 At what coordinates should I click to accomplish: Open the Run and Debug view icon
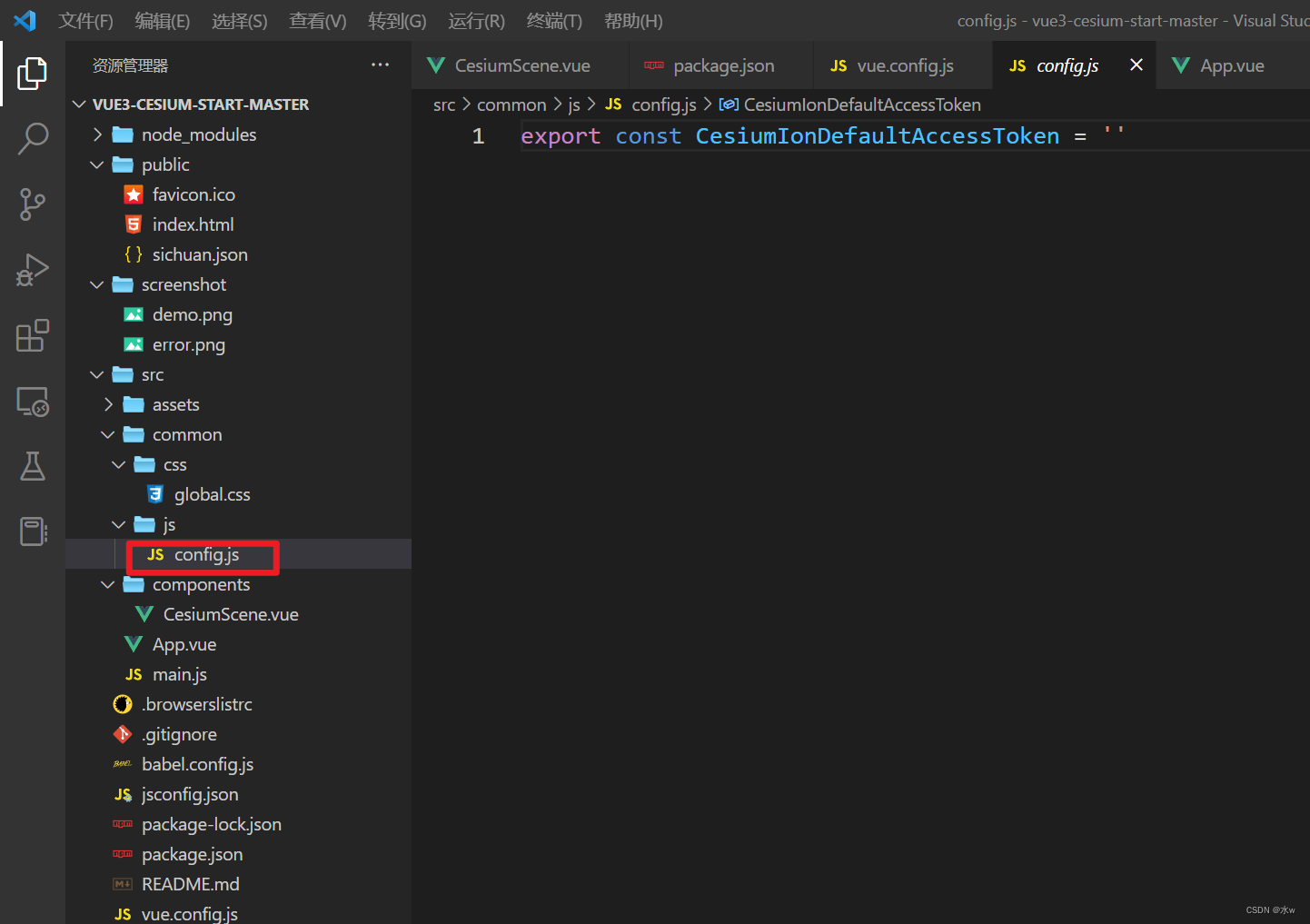point(33,270)
